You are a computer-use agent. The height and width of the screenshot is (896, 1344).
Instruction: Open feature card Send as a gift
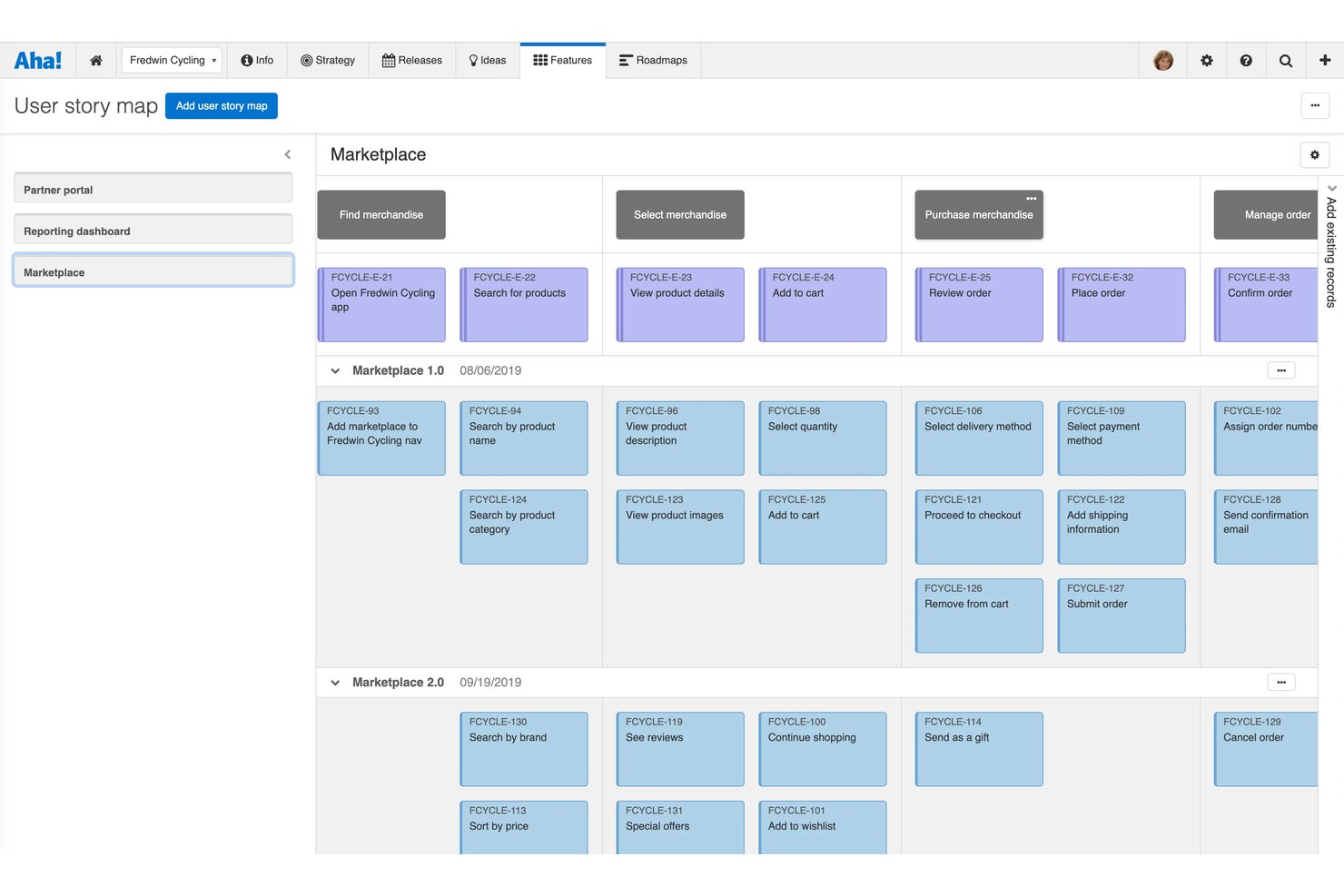(979, 749)
